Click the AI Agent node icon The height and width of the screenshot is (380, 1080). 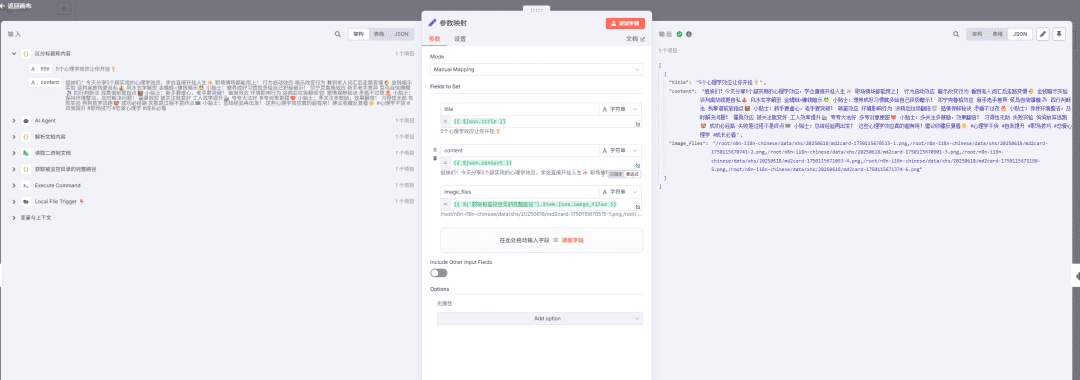pyautogui.click(x=25, y=120)
